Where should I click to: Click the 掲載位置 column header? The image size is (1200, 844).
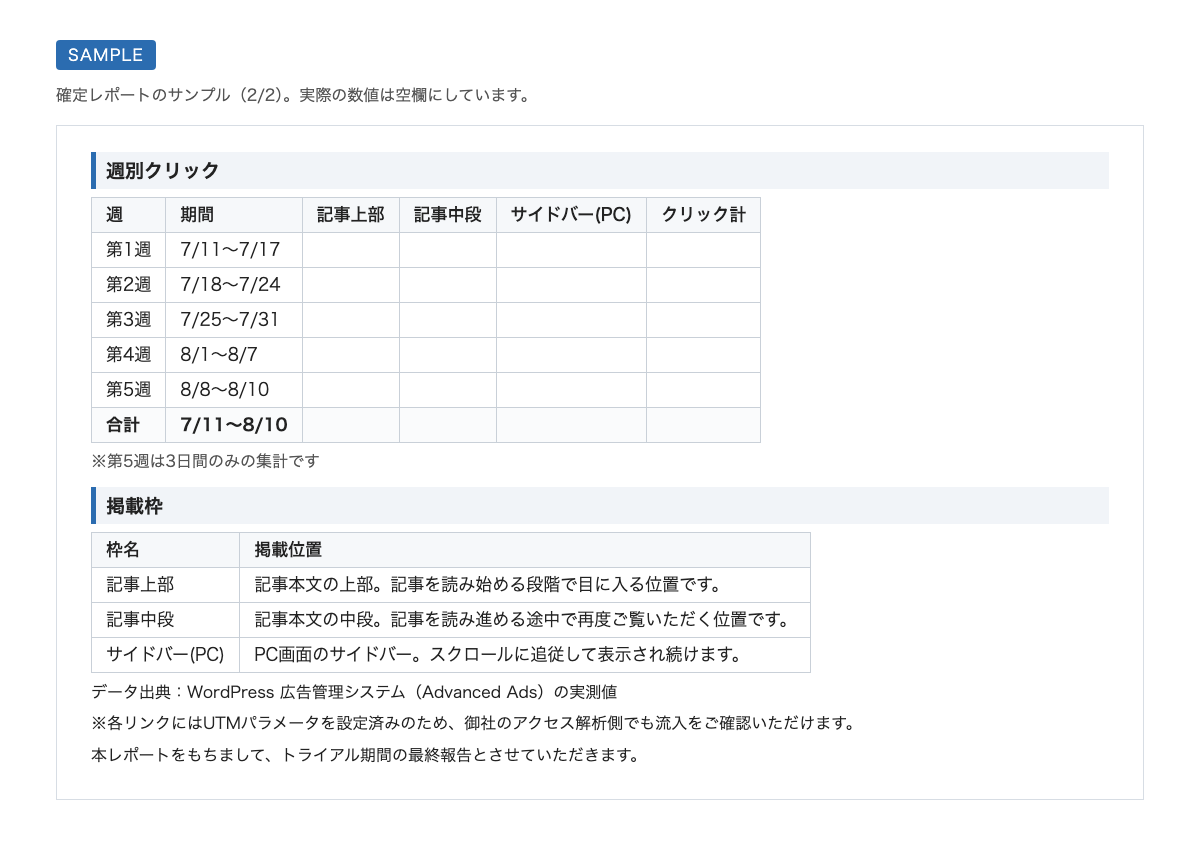click(x=525, y=550)
